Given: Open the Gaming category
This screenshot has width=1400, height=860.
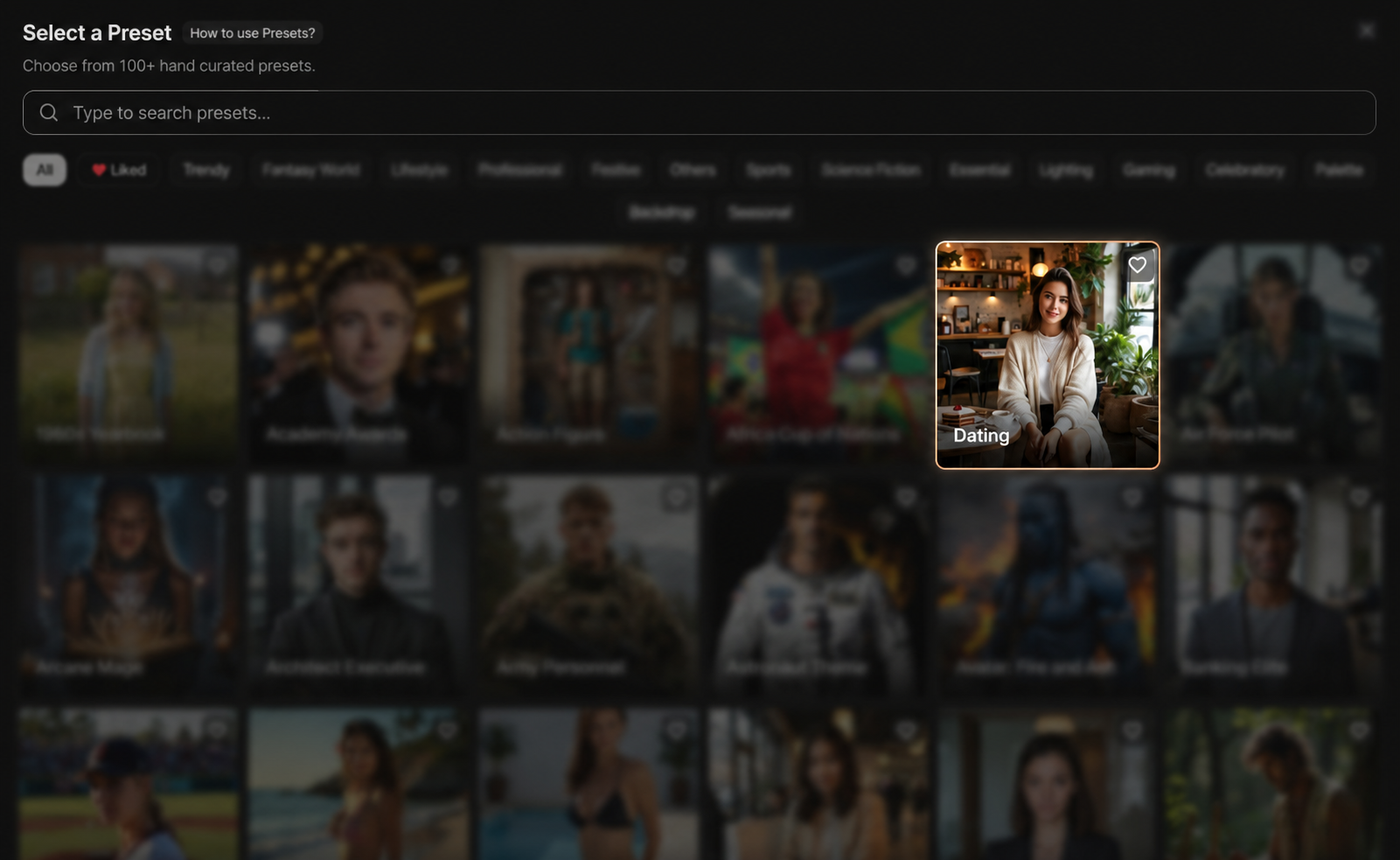Looking at the screenshot, I should click(1149, 170).
